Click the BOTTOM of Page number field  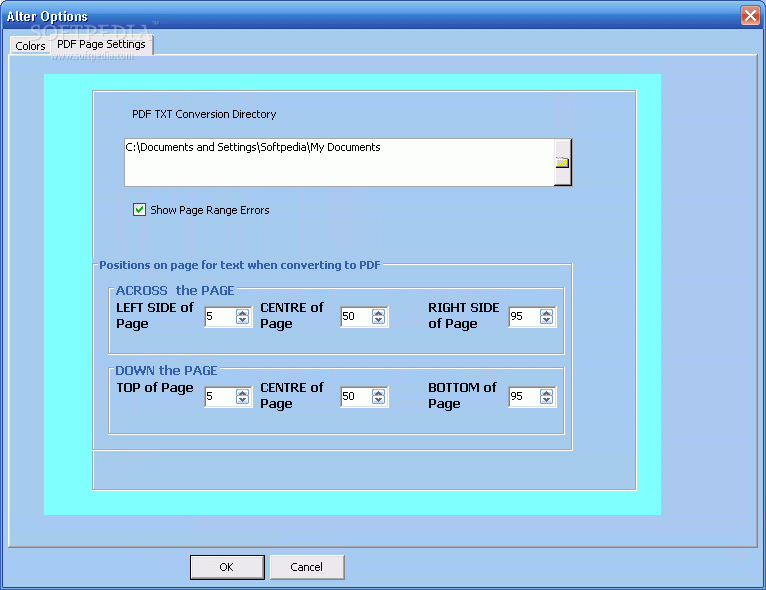coord(524,396)
